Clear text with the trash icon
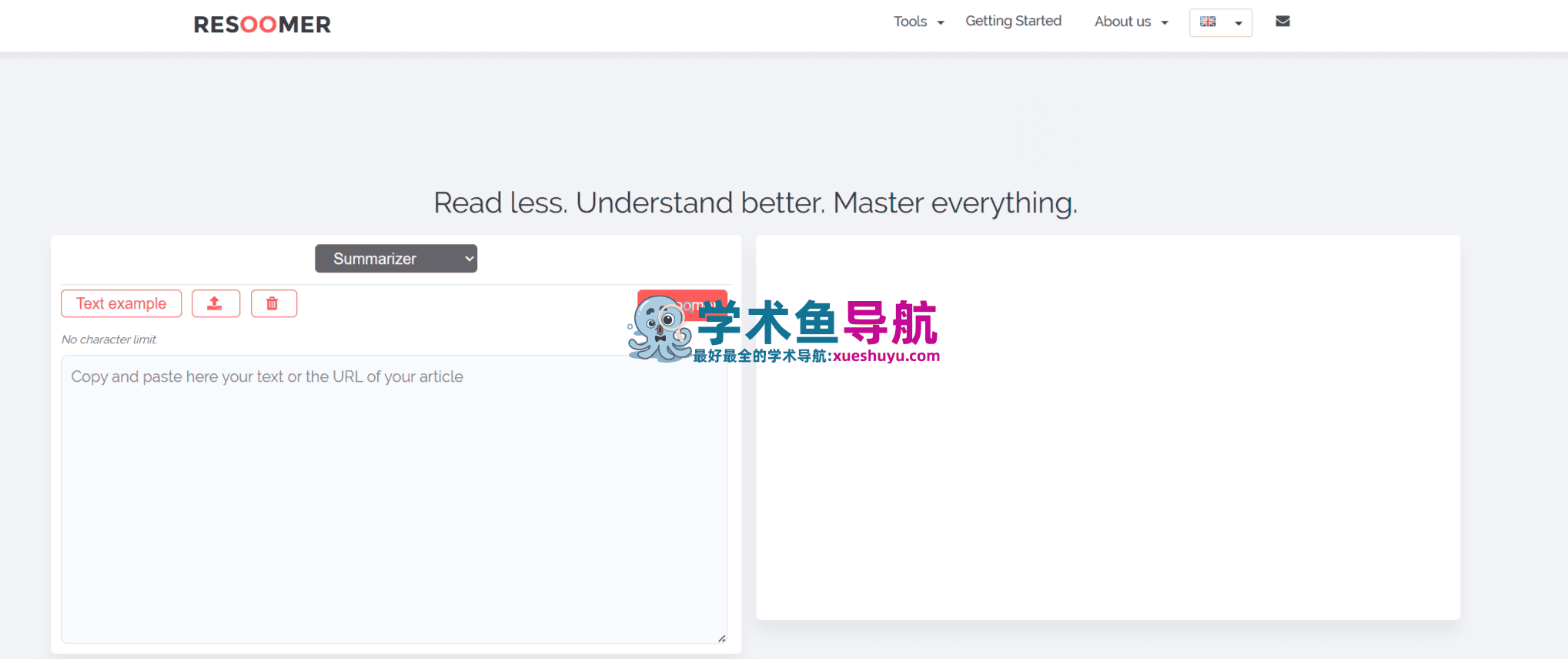The width and height of the screenshot is (1568, 659). [x=273, y=303]
